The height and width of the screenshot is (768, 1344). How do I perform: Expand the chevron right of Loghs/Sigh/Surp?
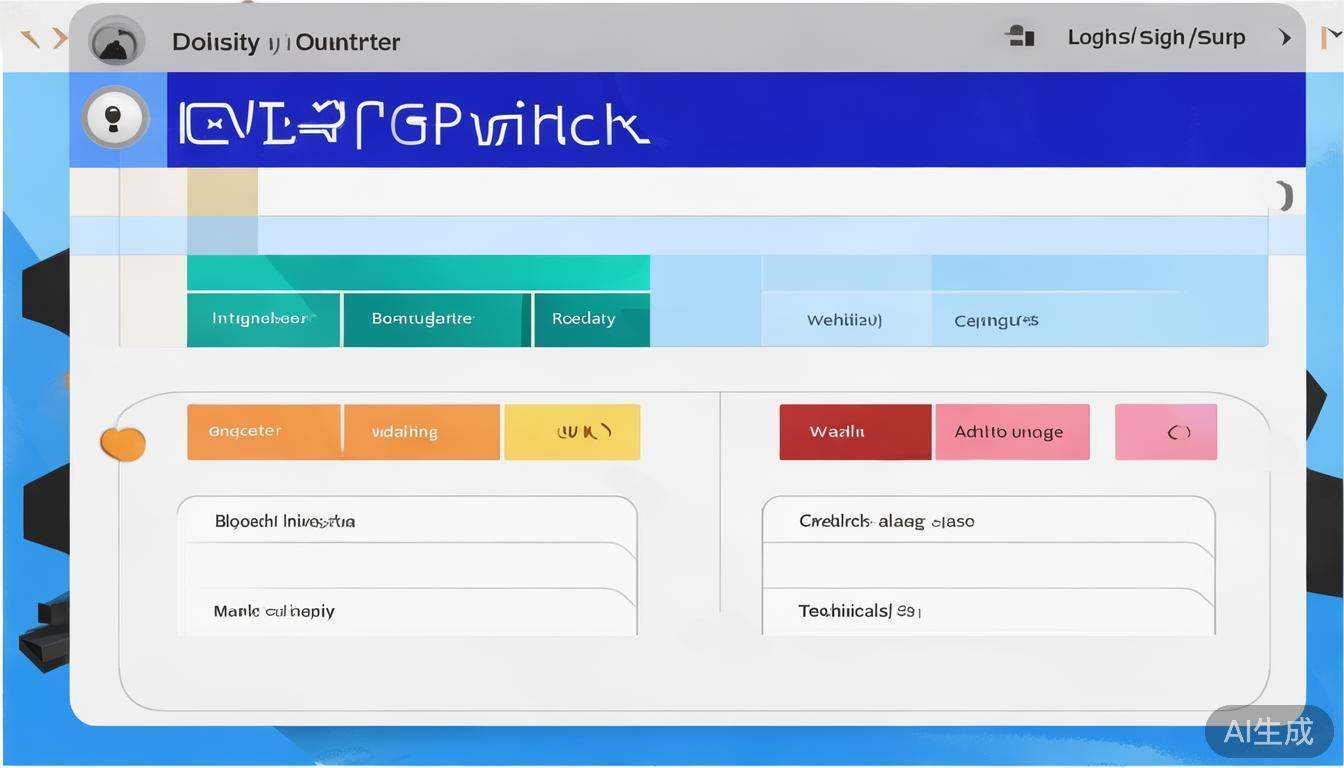1285,38
